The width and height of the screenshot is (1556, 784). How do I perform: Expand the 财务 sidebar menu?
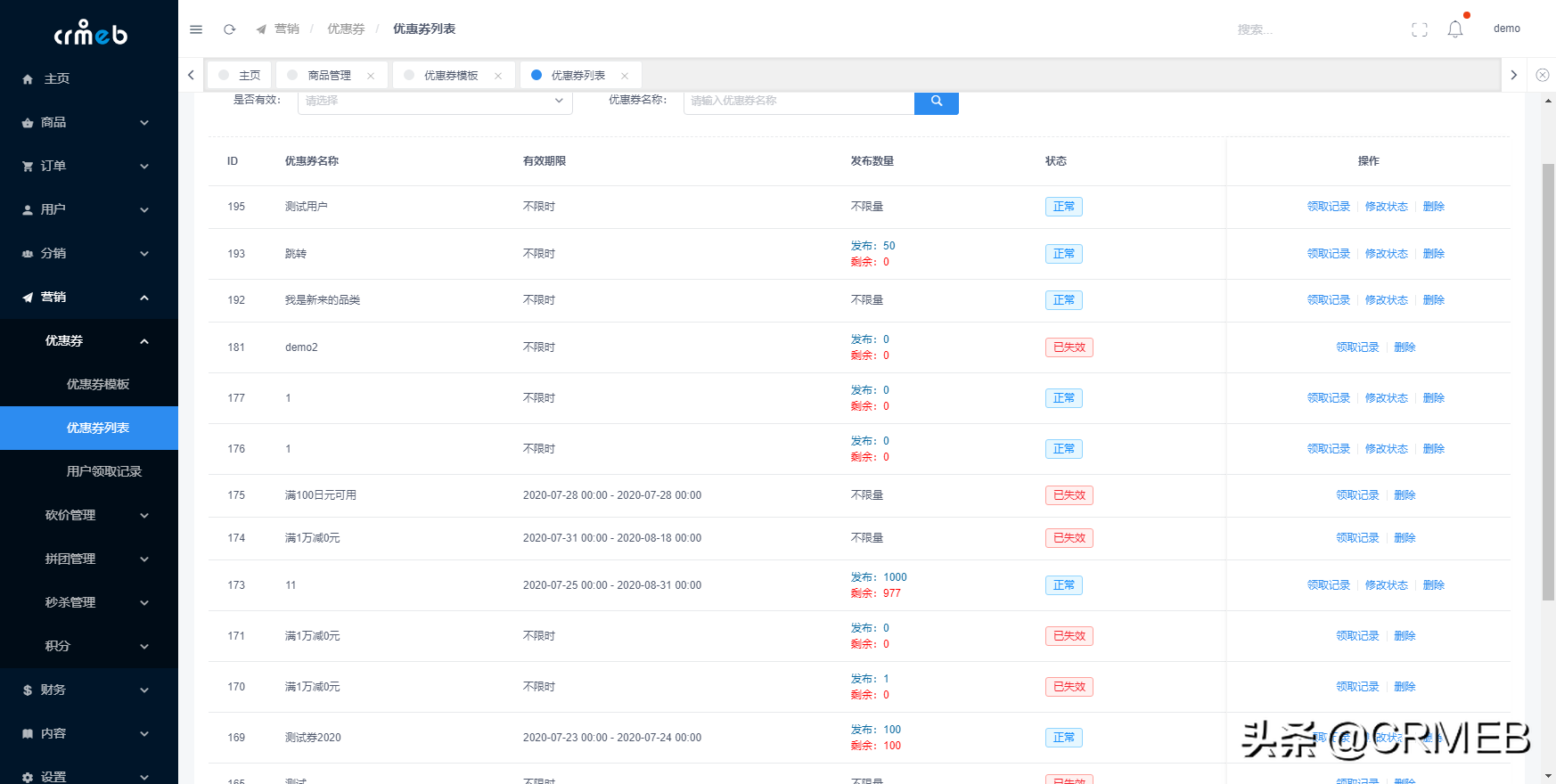coord(89,690)
